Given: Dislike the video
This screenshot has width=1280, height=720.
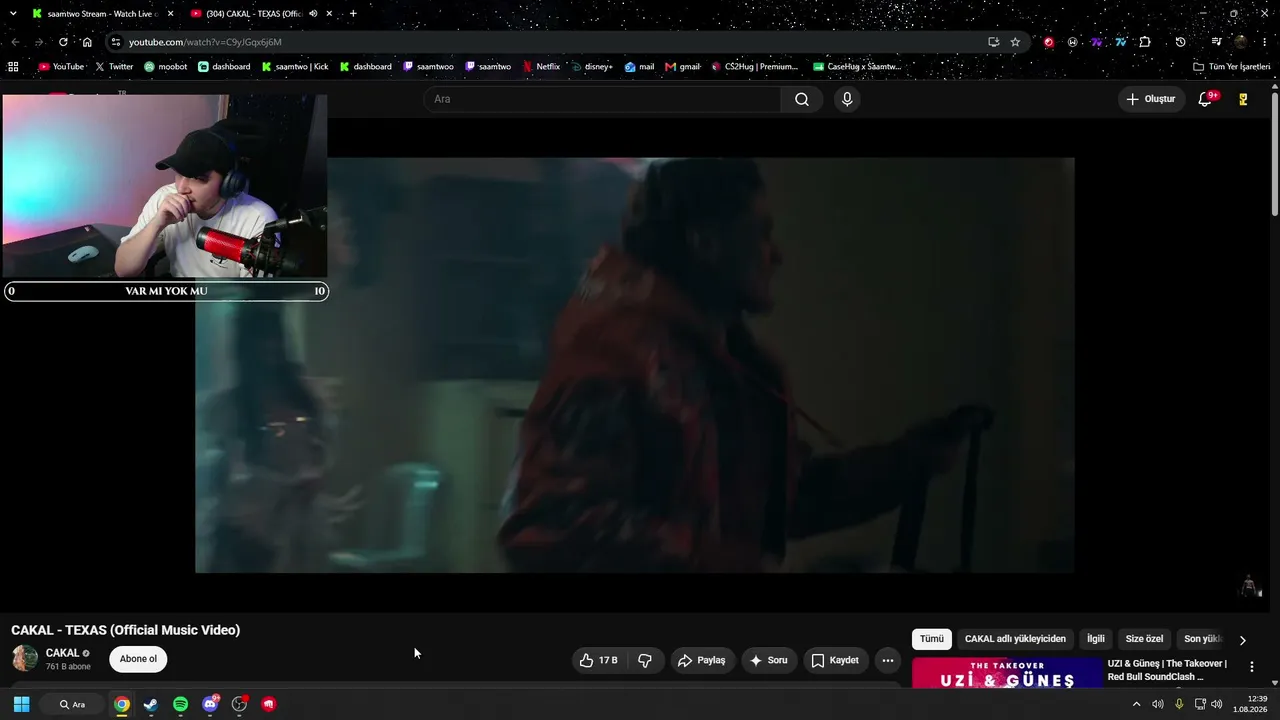Looking at the screenshot, I should [x=645, y=660].
